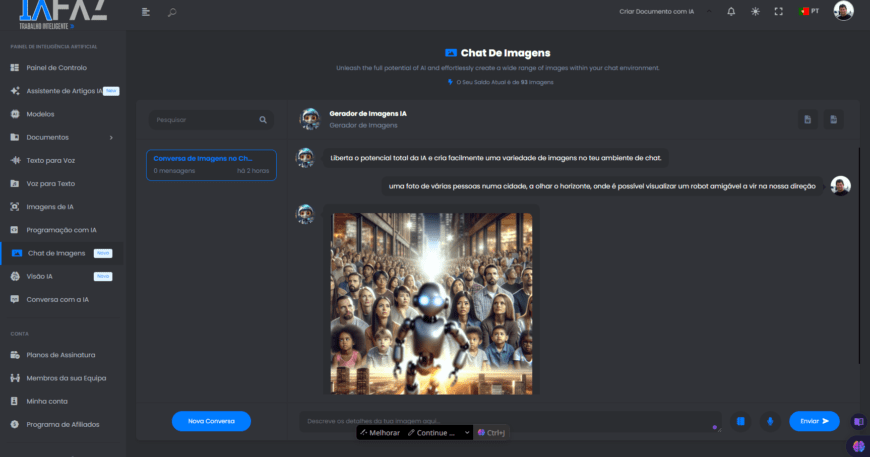Open Planos de Assinatura in the sidebar

point(61,355)
